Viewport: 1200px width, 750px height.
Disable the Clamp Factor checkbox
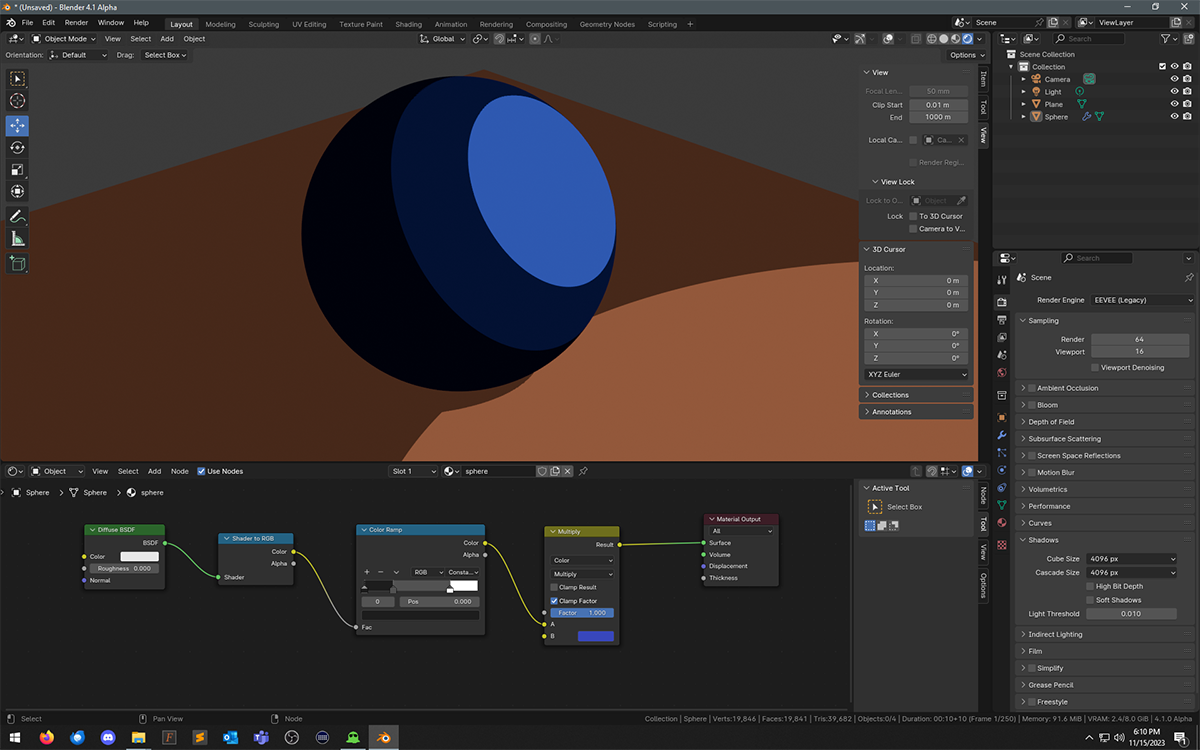(x=555, y=601)
